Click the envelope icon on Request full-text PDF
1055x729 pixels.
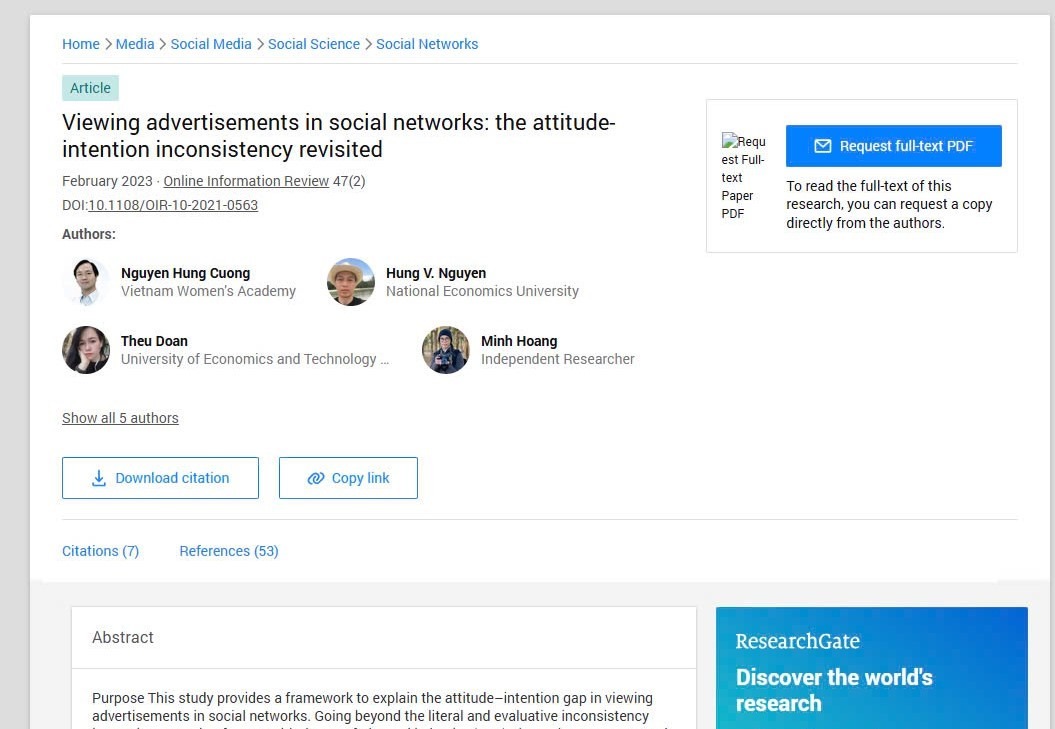pos(823,146)
